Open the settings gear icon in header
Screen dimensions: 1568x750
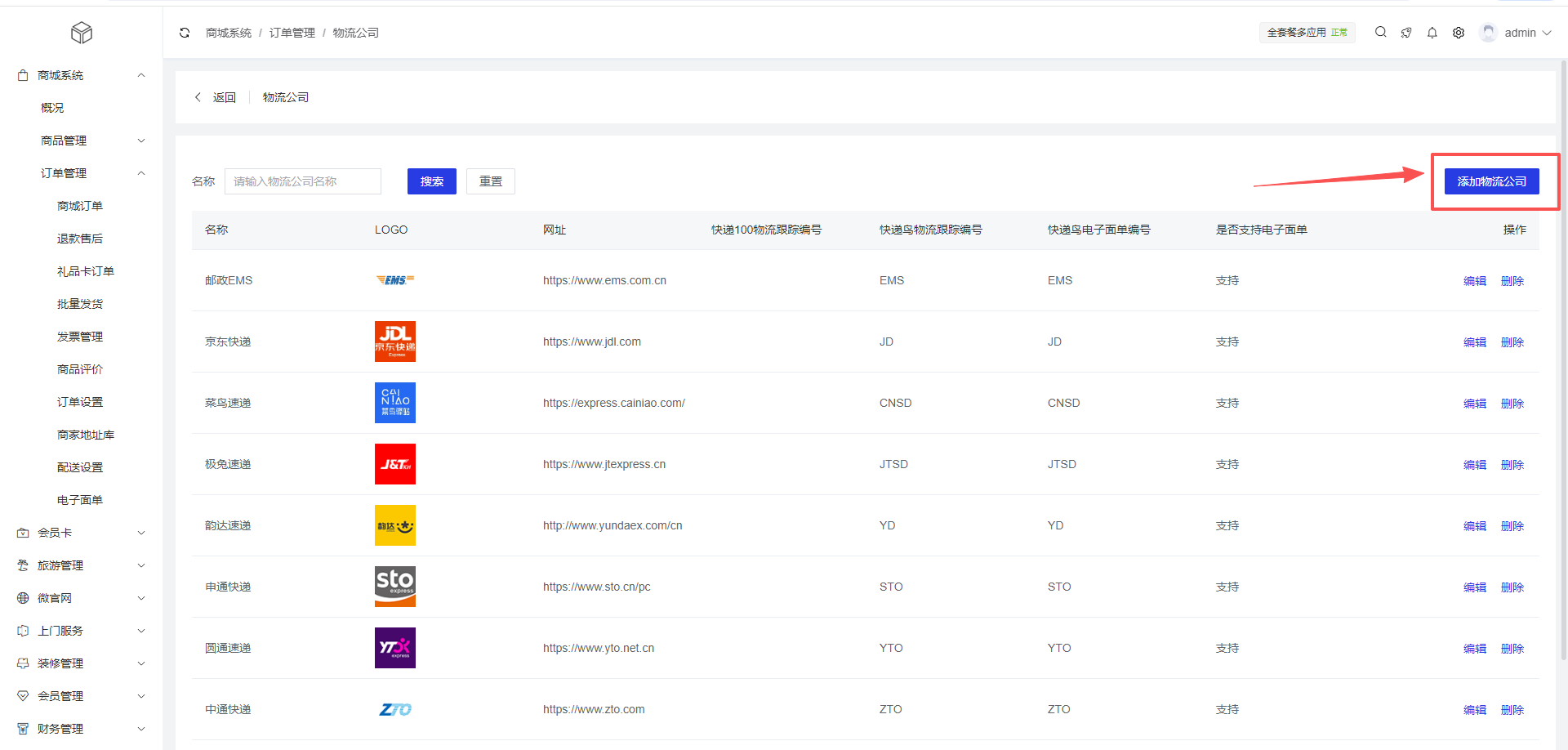point(1458,33)
